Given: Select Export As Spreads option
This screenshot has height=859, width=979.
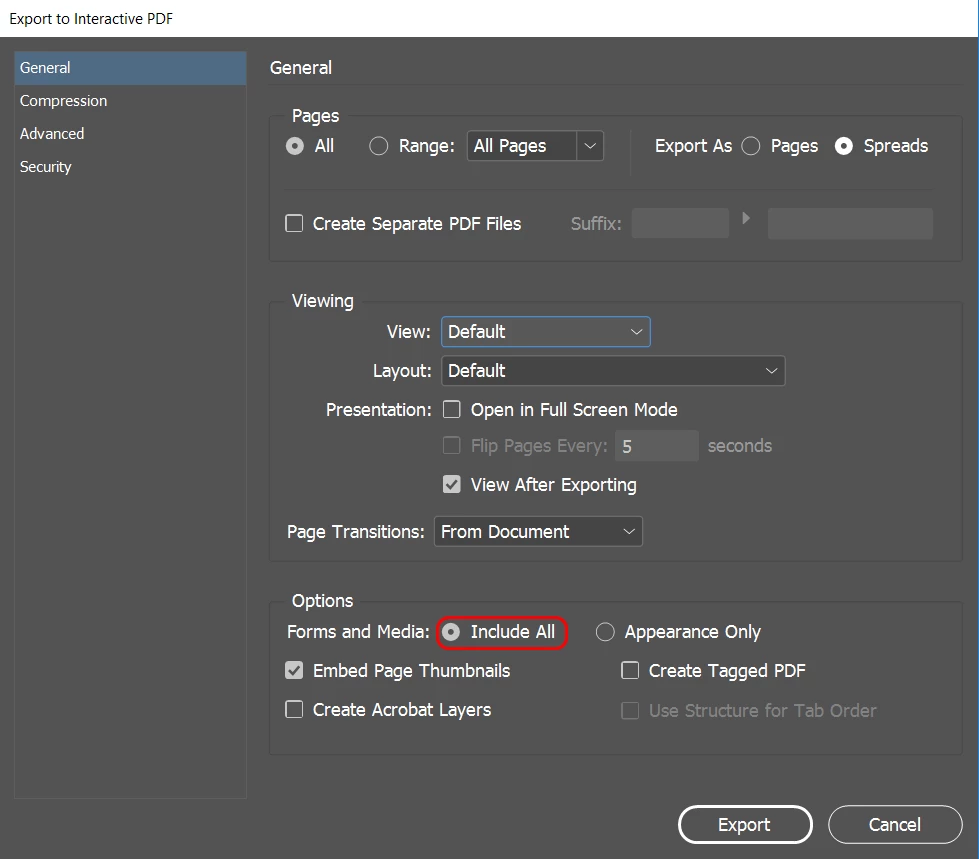Looking at the screenshot, I should 844,146.
